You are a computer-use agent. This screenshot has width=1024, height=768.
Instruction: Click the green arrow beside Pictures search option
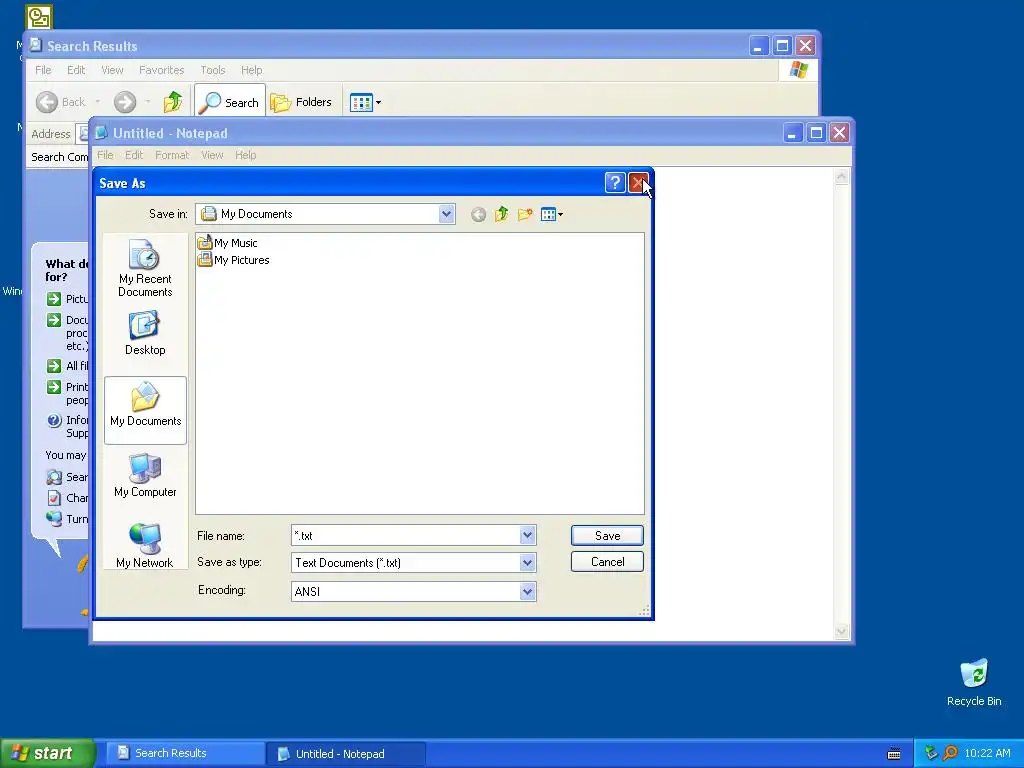point(54,299)
